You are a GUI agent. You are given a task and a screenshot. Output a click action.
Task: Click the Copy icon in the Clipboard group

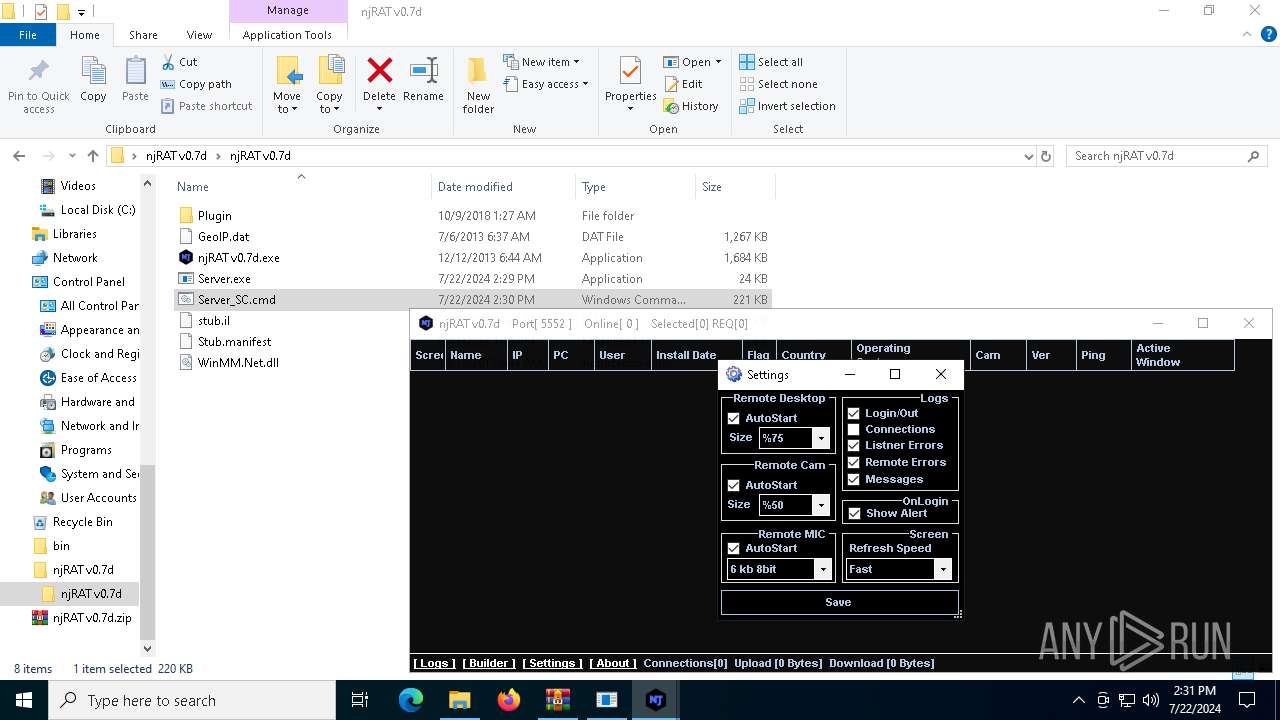coord(93,72)
